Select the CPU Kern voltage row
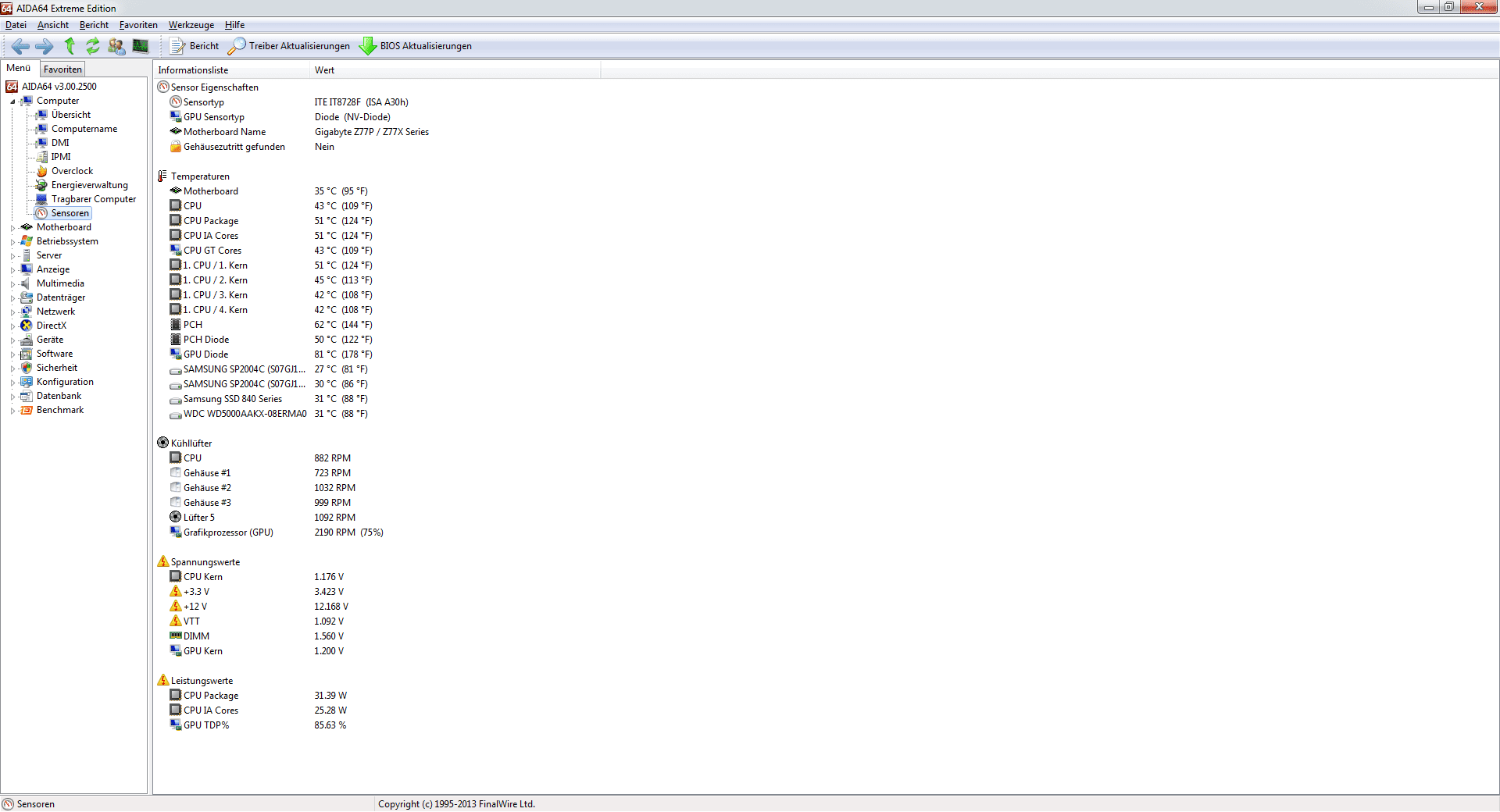 [257, 577]
